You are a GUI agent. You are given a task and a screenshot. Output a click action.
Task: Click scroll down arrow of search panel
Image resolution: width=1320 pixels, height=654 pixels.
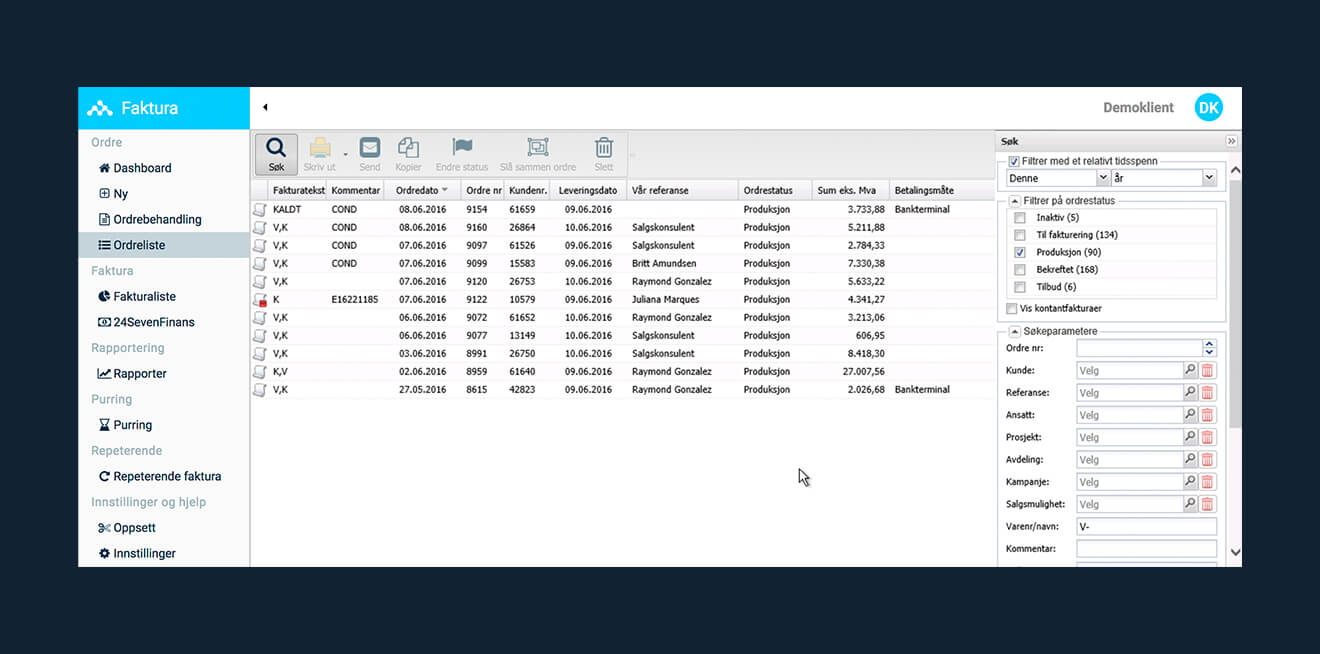(x=1235, y=552)
